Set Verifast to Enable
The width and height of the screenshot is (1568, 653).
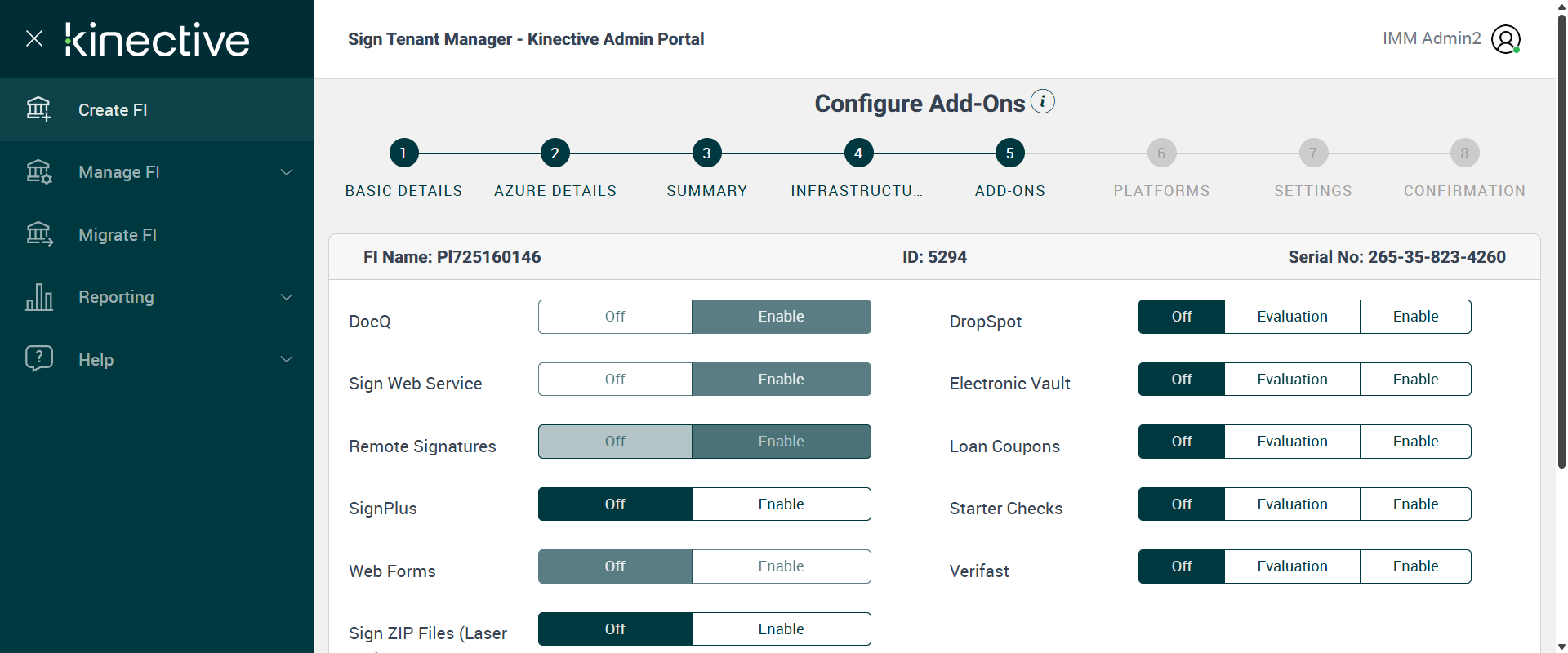(x=1415, y=566)
